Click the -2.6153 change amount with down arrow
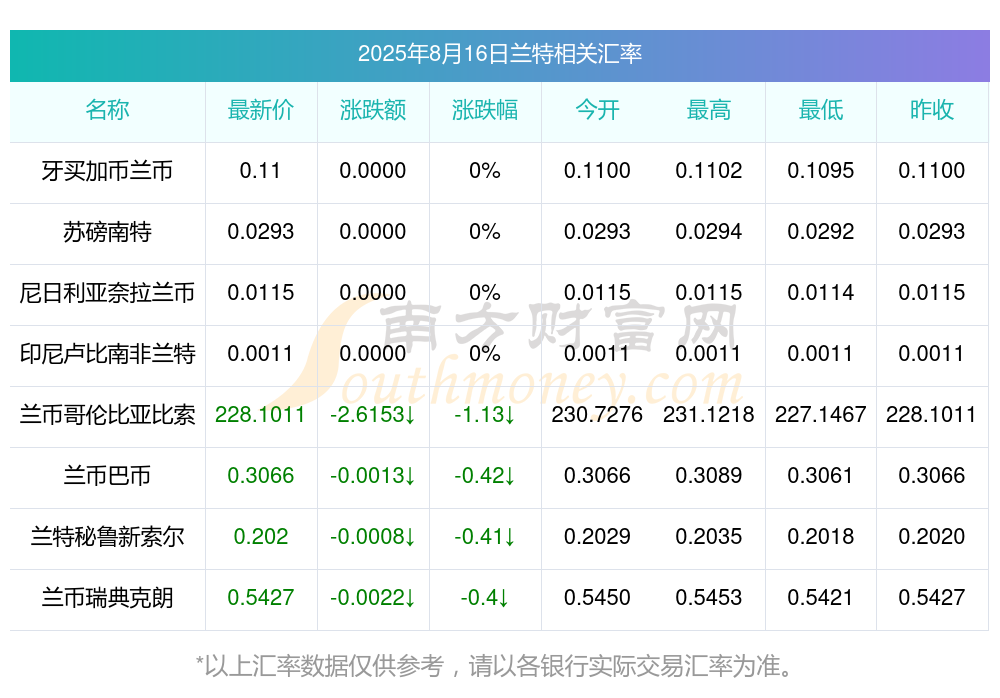Screen dimensions: 1000x698 (x=373, y=415)
